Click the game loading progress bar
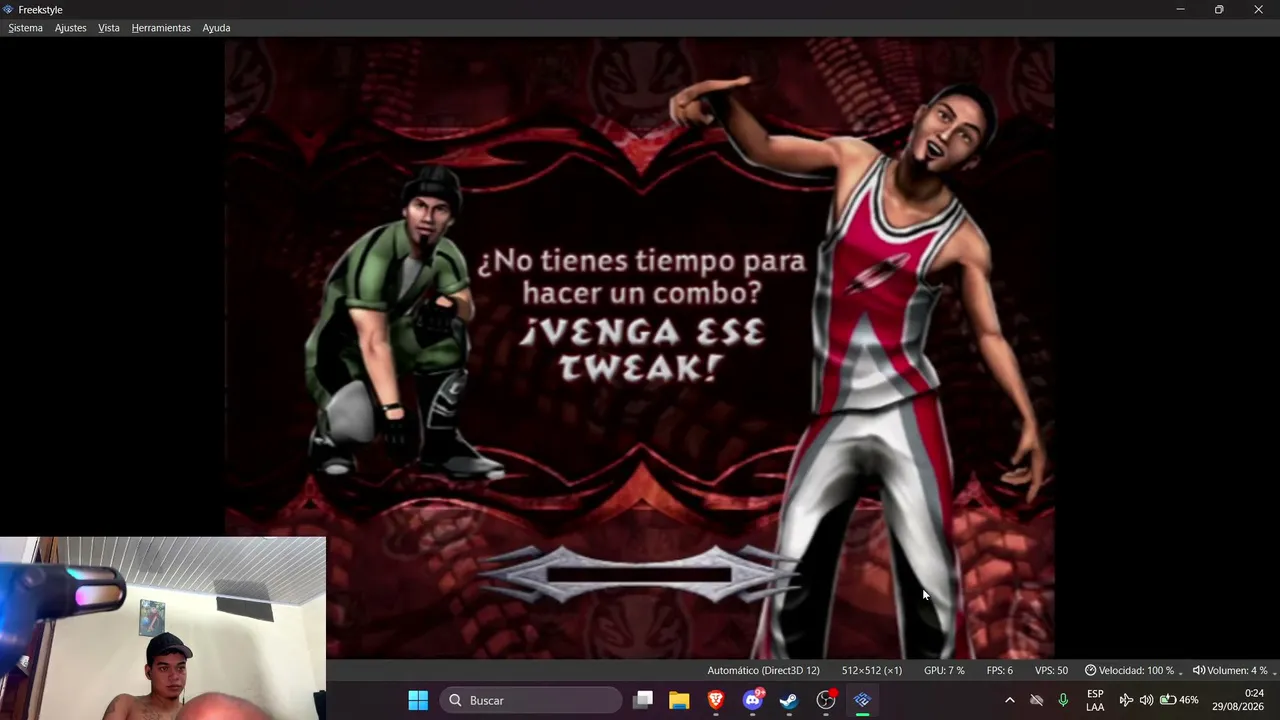The height and width of the screenshot is (720, 1280). click(x=639, y=574)
